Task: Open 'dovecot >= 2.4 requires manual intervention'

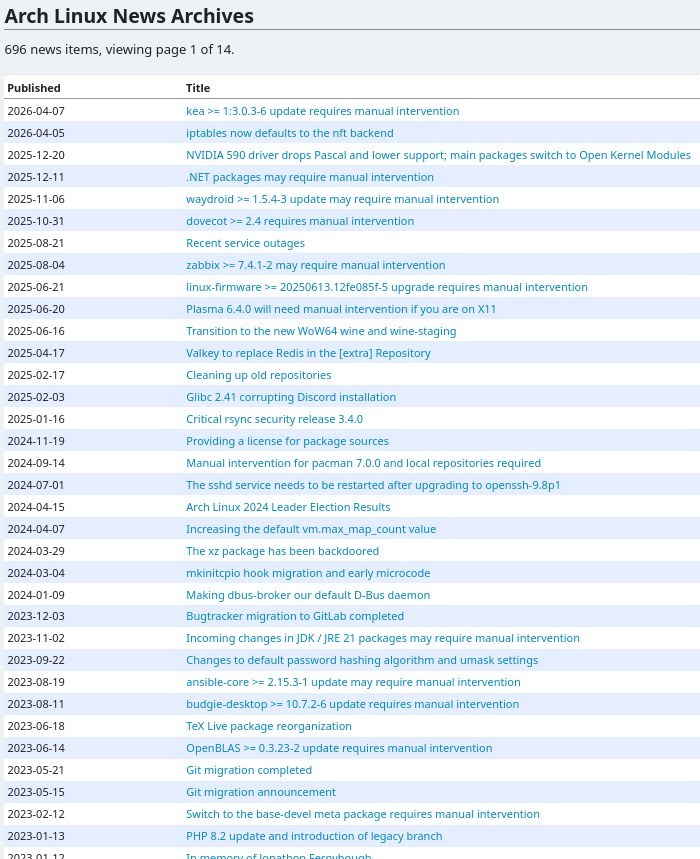Action: point(300,221)
